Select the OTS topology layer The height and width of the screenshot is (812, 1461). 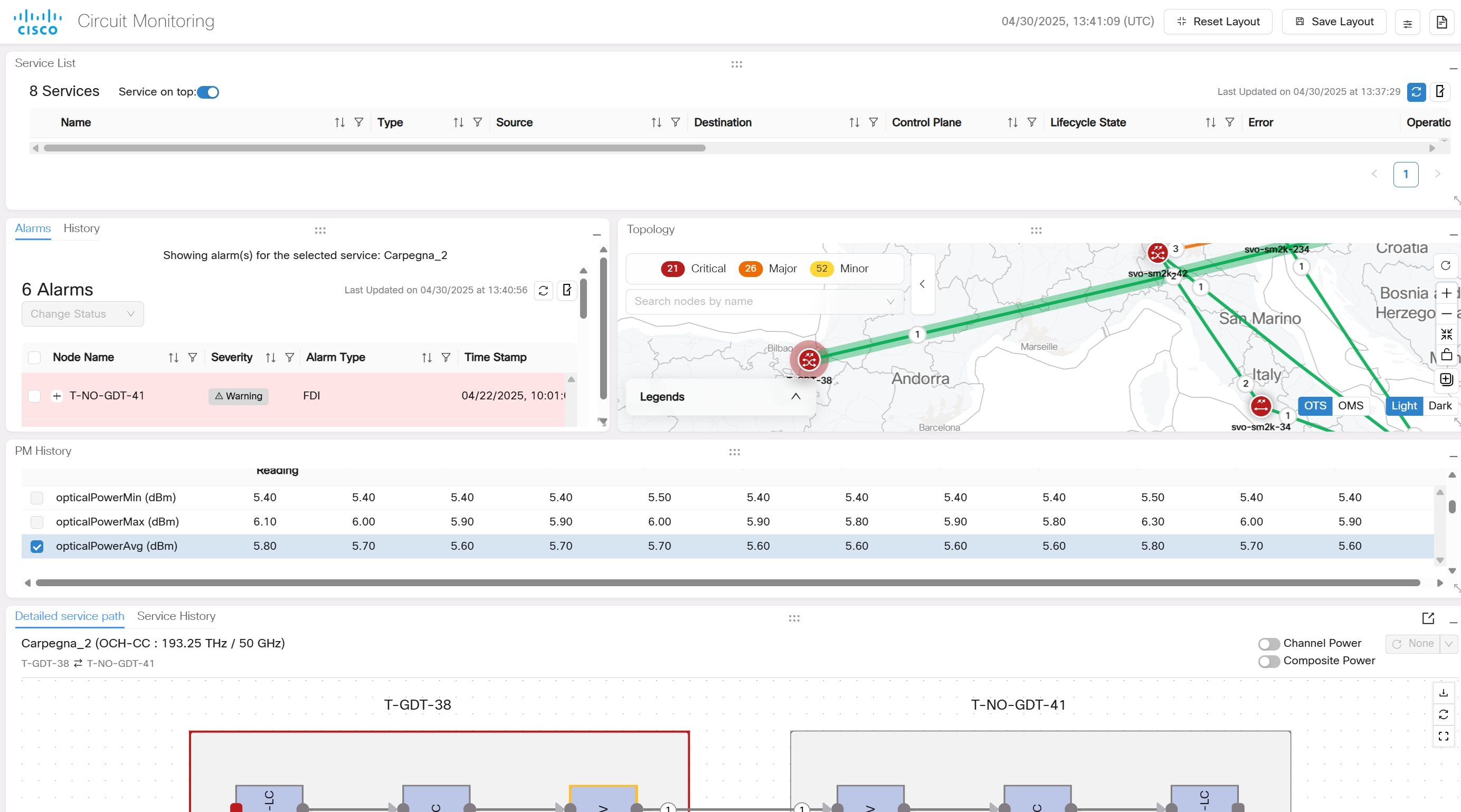click(x=1315, y=406)
